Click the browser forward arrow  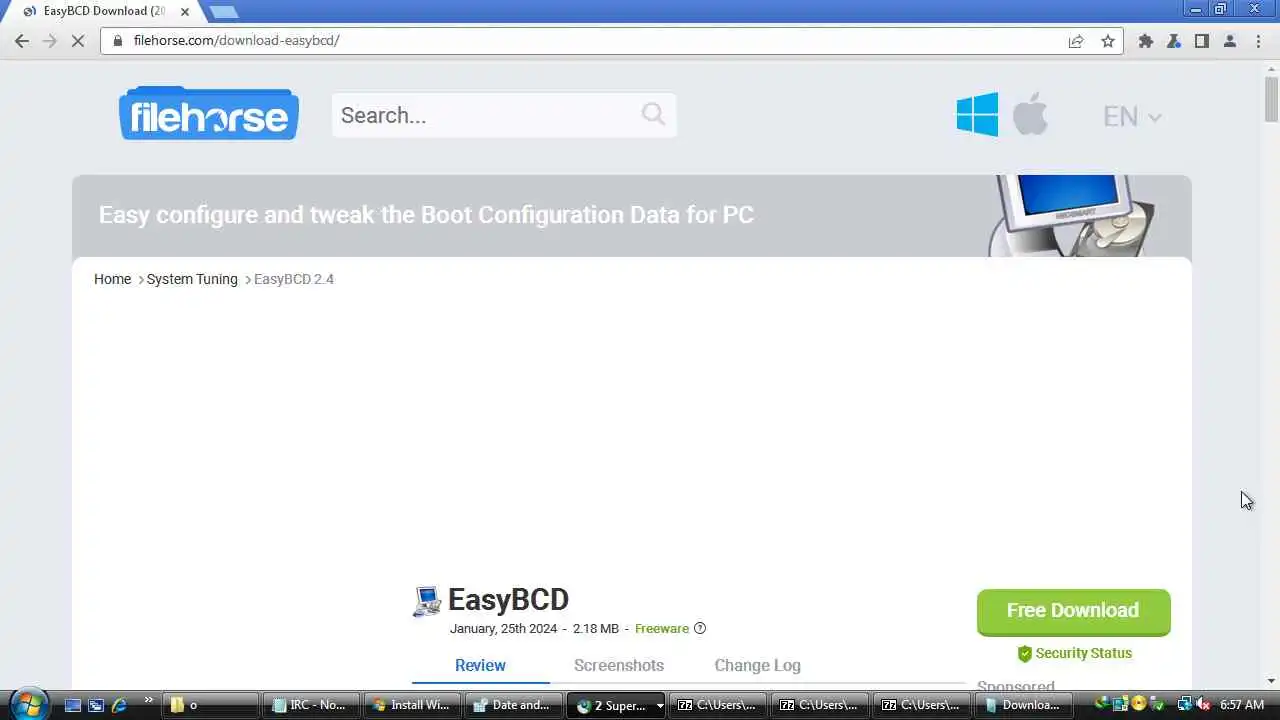pos(50,41)
